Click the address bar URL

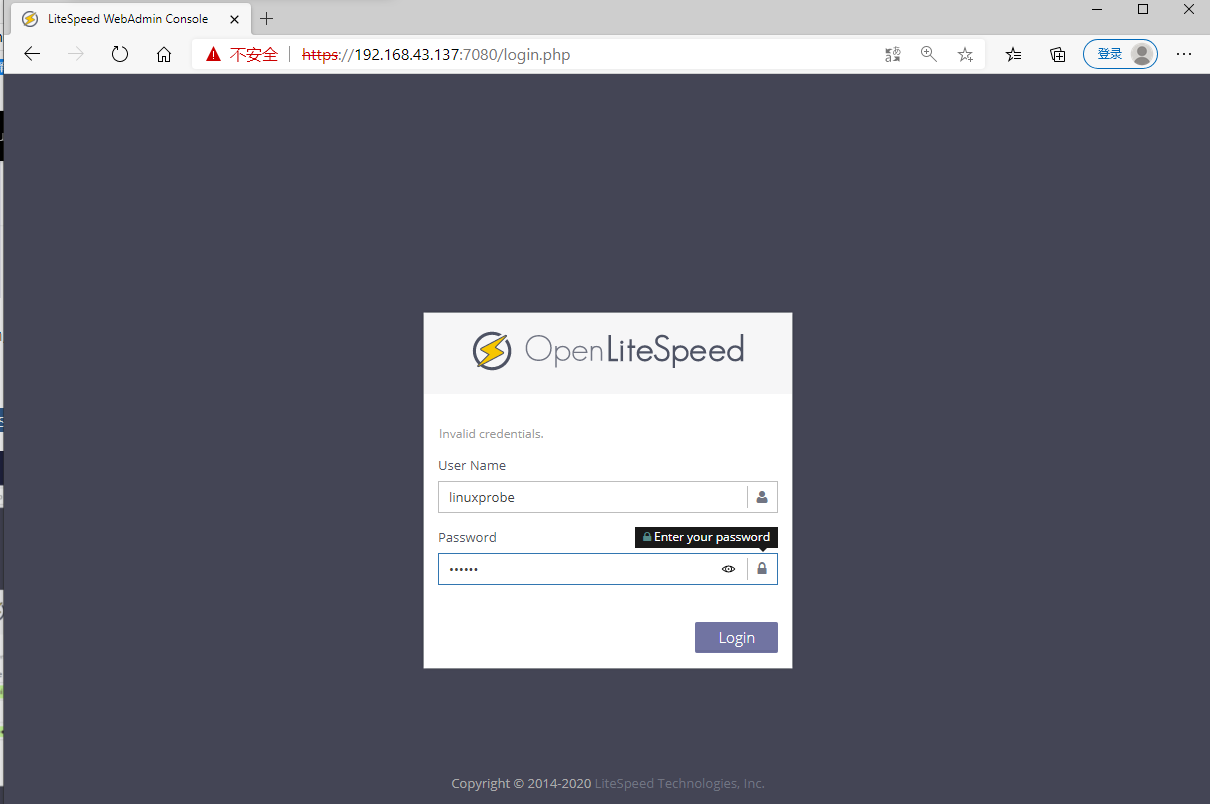436,54
